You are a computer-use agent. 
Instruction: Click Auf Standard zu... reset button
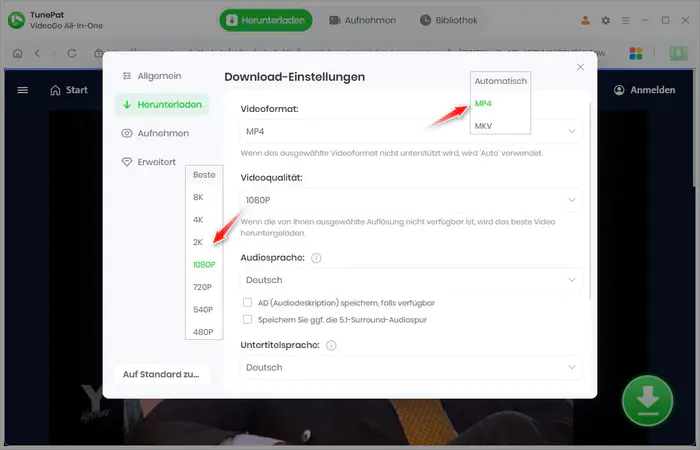[162, 374]
